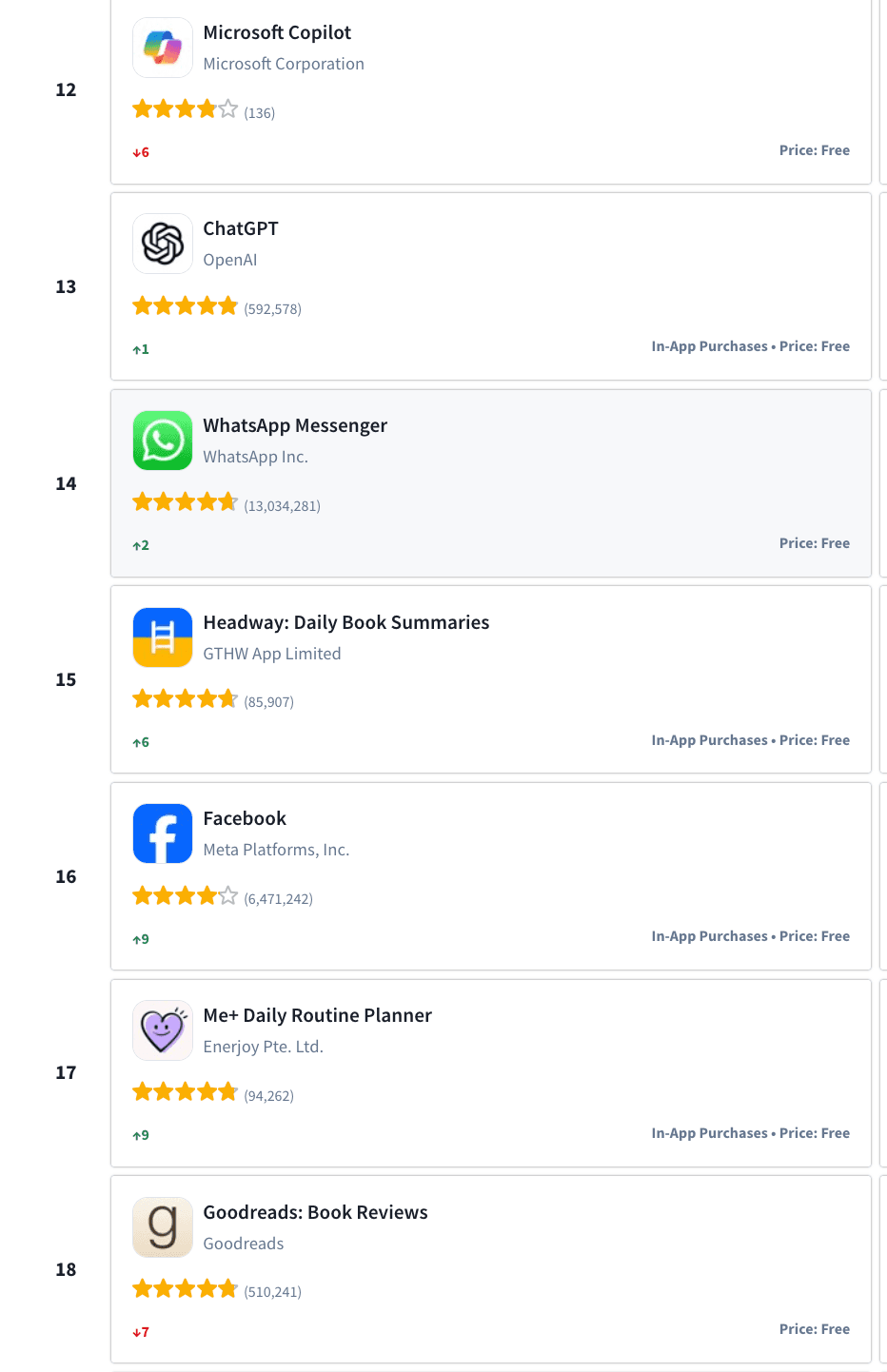Click the OpenAI developer name
This screenshot has width=887, height=1372.
click(x=230, y=260)
